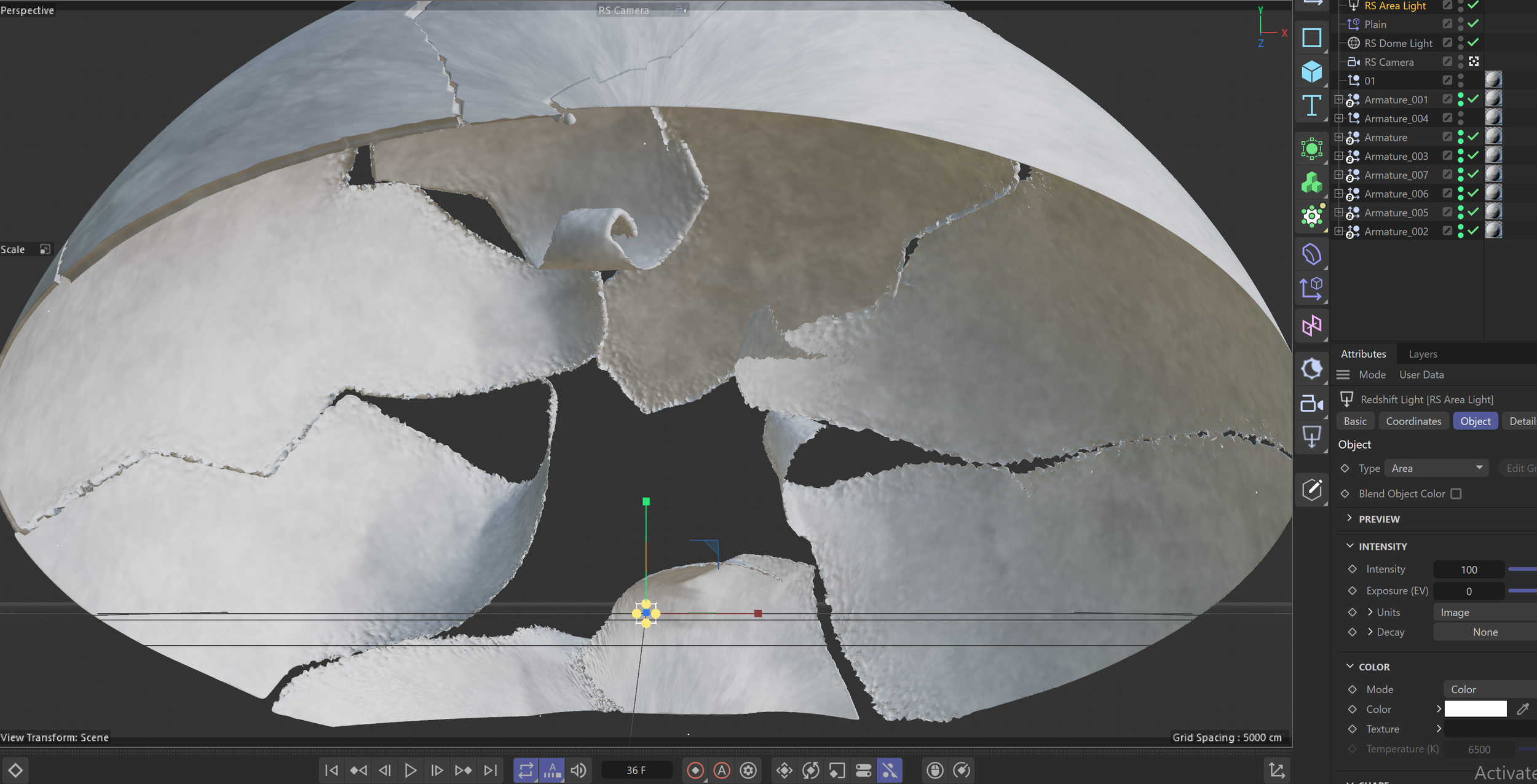Open the User Data menu

point(1421,375)
